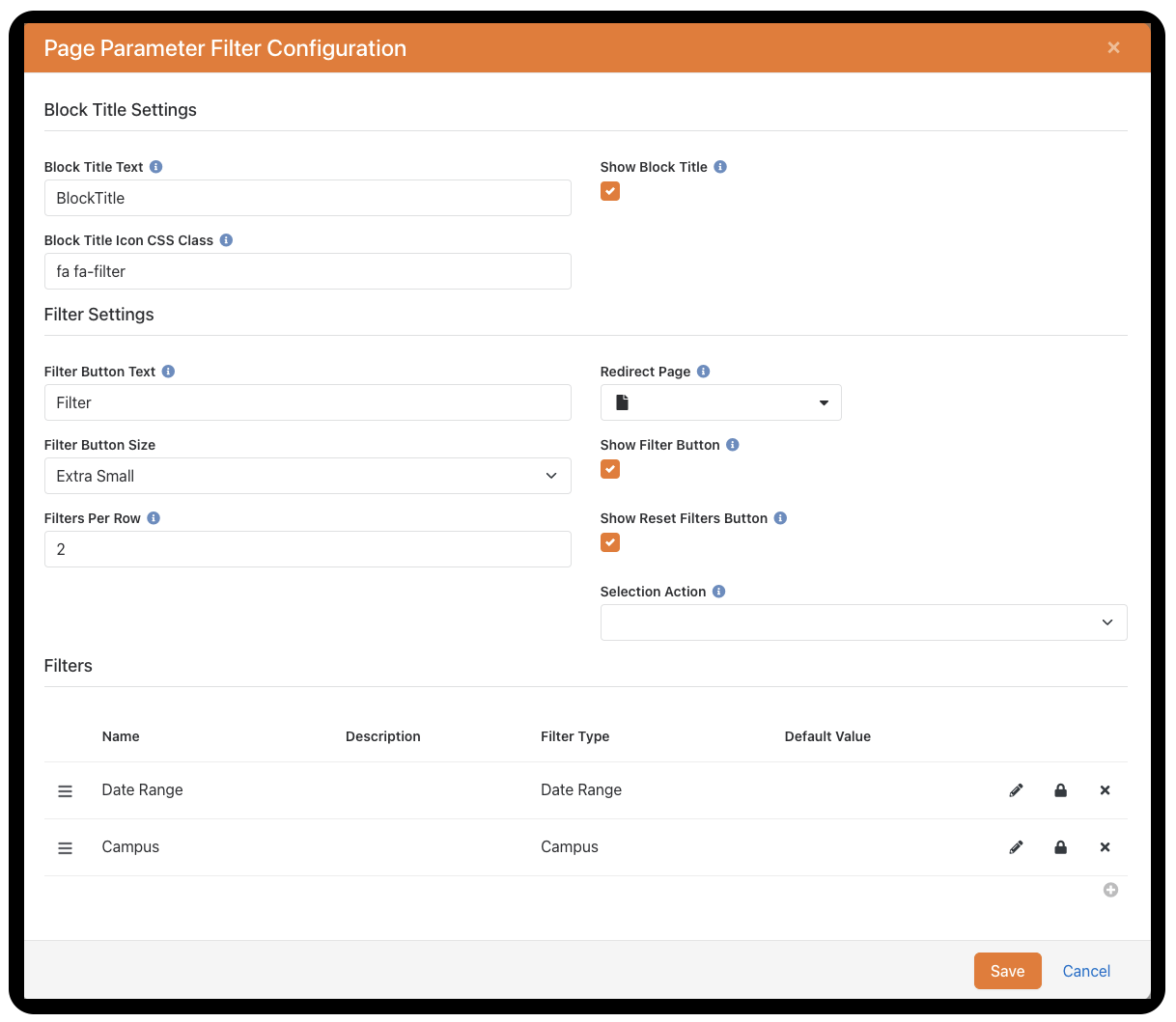Click the Cancel link
The height and width of the screenshot is (1022, 1176).
coord(1086,971)
